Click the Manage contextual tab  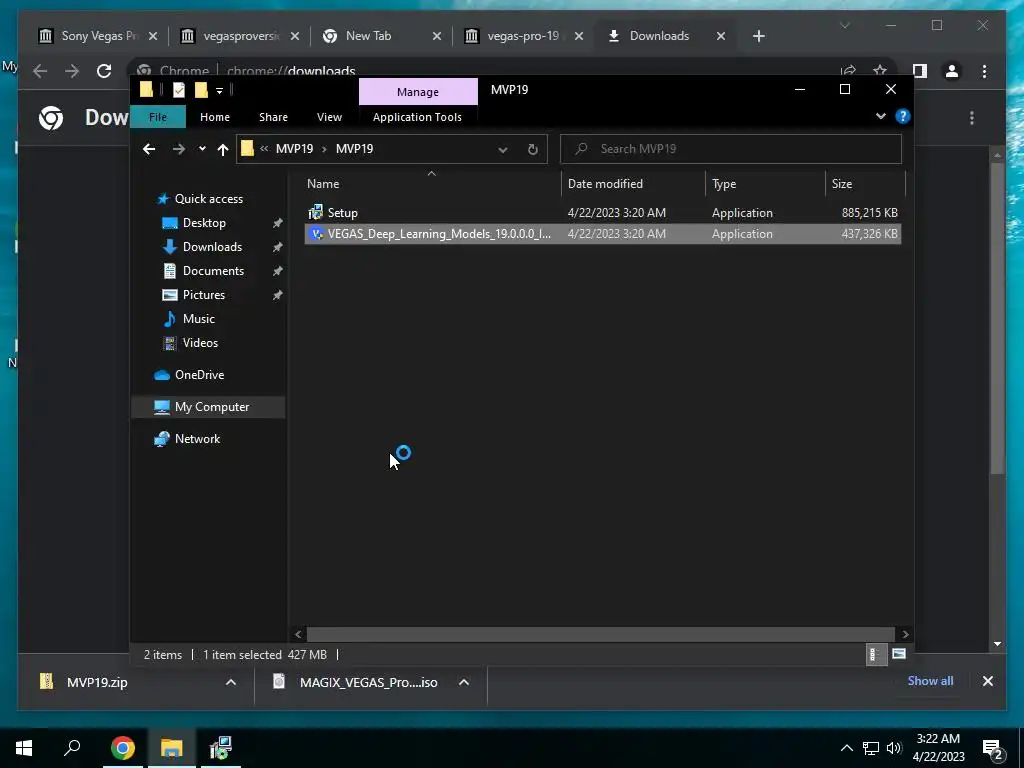coord(418,92)
